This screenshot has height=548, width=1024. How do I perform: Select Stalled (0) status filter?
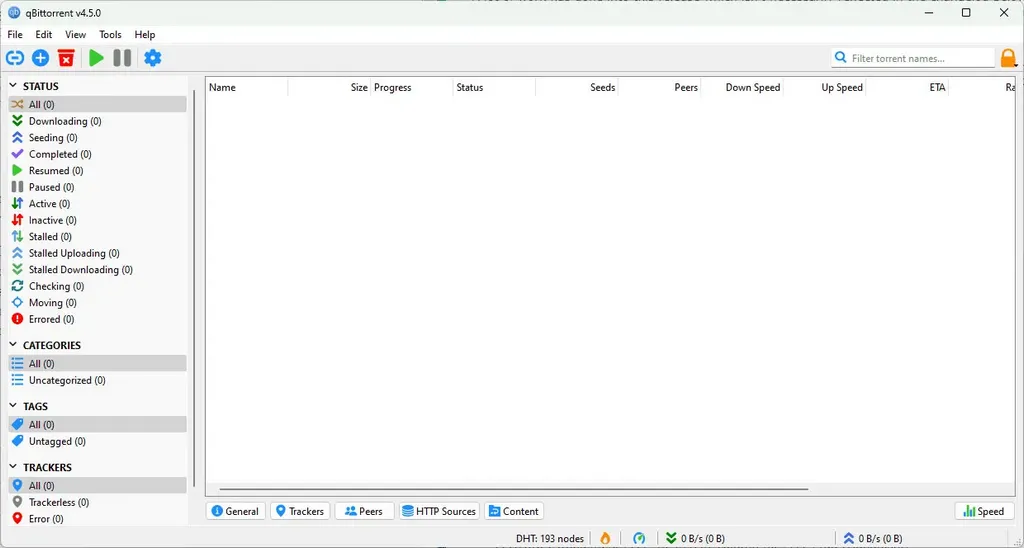[97, 236]
